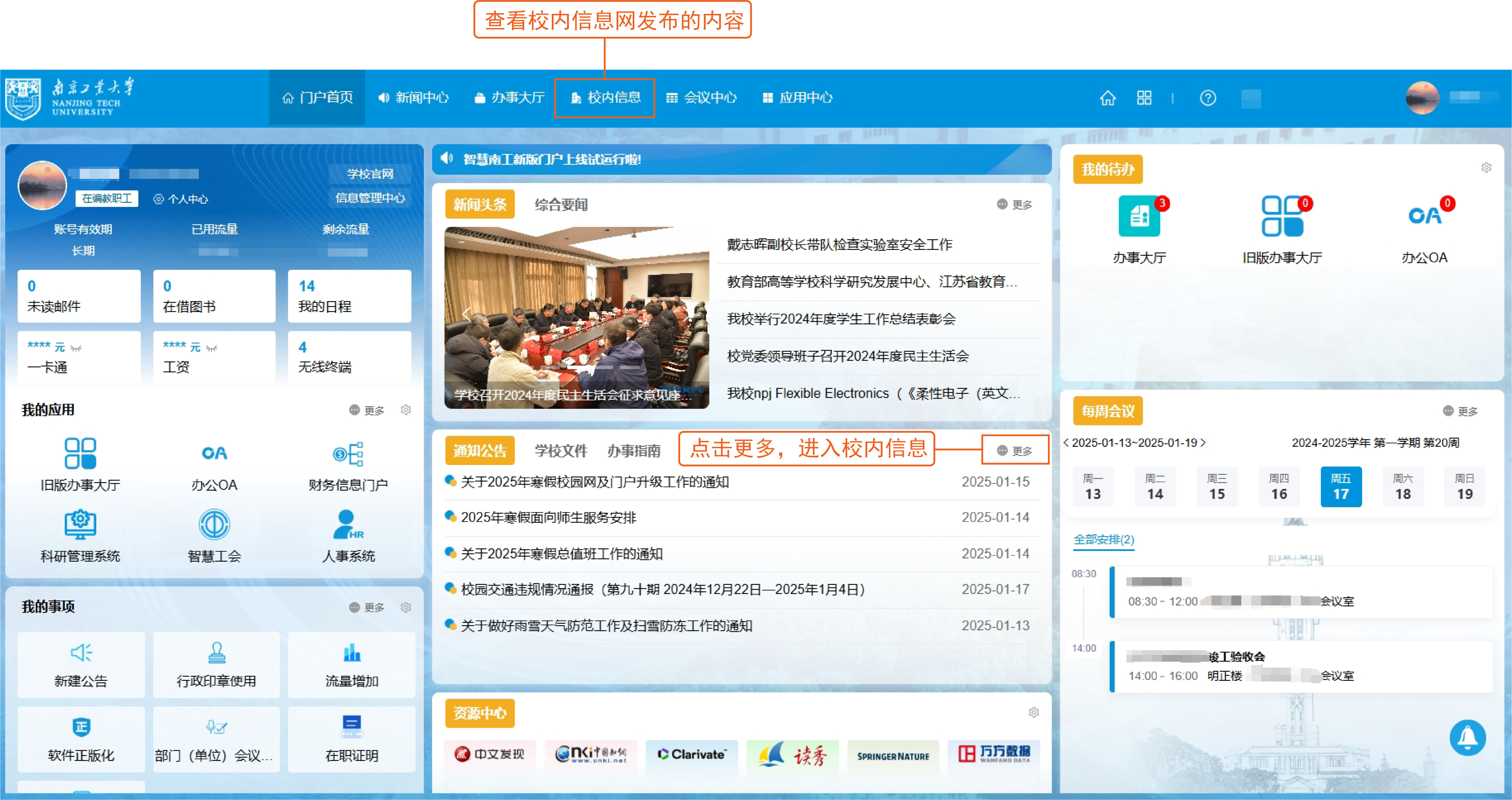Switch to the 办事指南 tab
The height and width of the screenshot is (800, 1512).
(633, 451)
